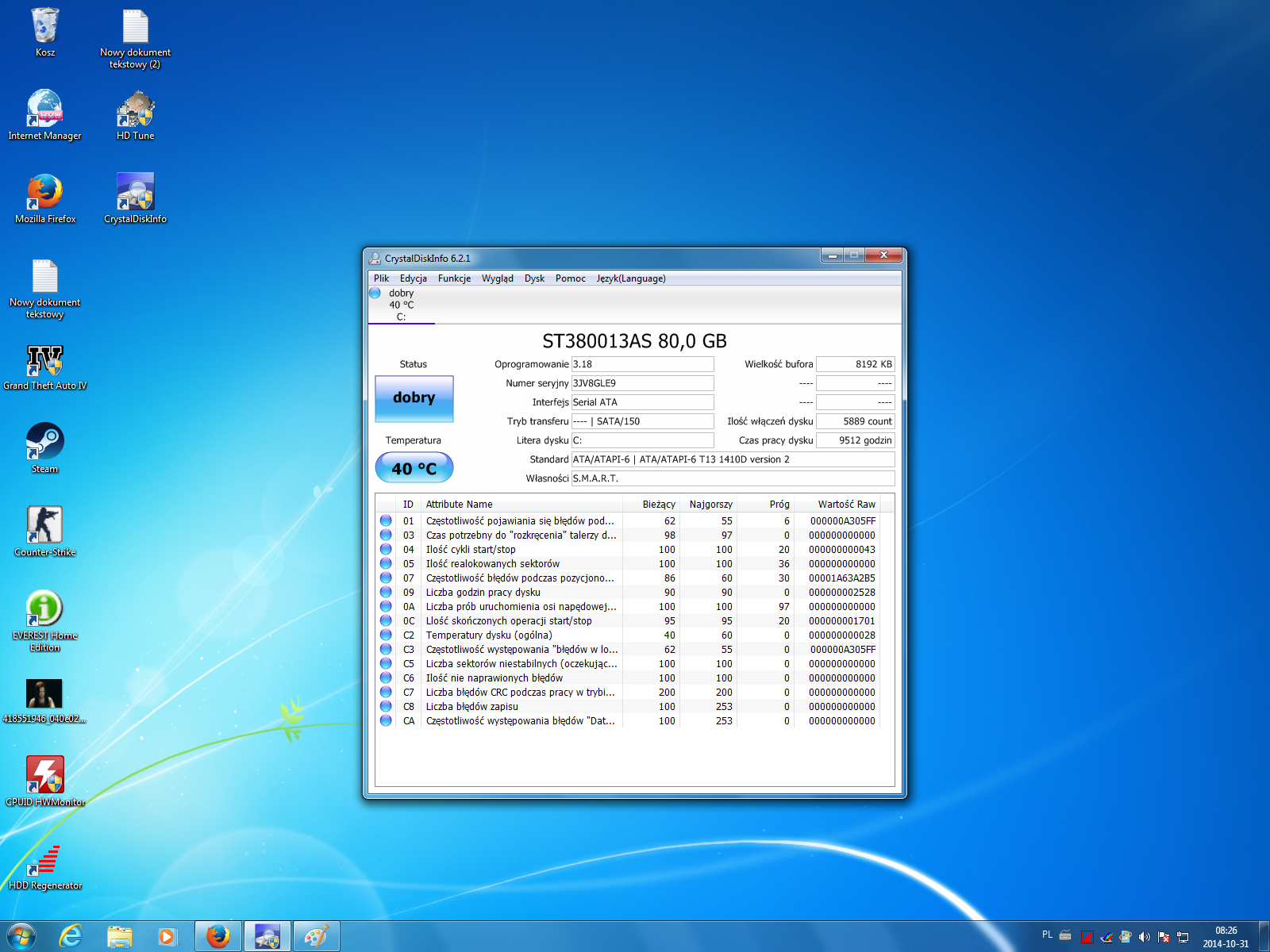Click the 9512 godzin working time value
Image resolution: width=1270 pixels, height=952 pixels.
pos(855,440)
